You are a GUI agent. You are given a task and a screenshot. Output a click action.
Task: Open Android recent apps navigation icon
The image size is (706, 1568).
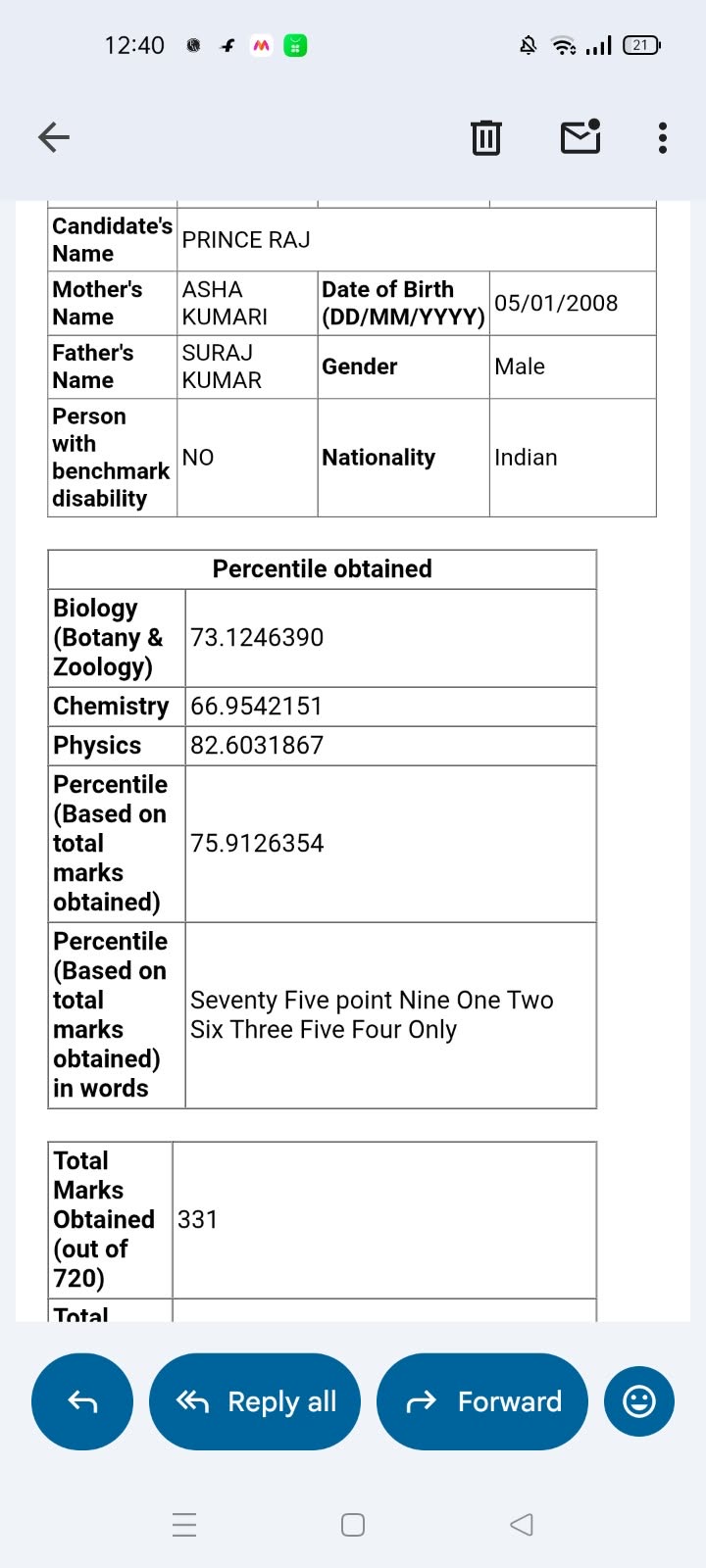184,1525
